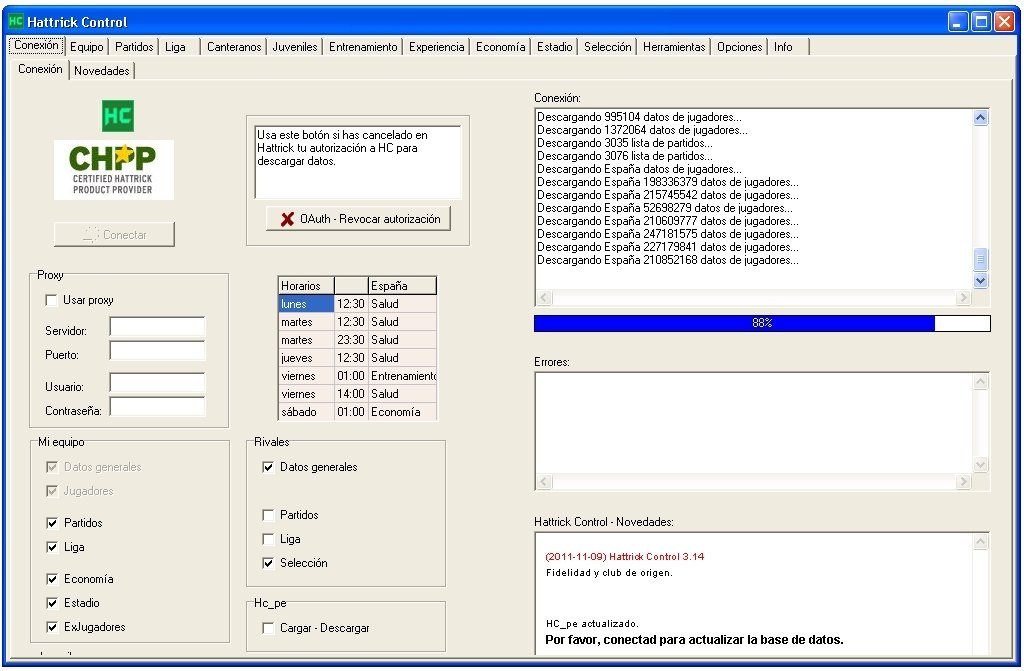This screenshot has width=1024, height=671.
Task: Click the Conexión log down scroll arrow
Action: (x=980, y=281)
